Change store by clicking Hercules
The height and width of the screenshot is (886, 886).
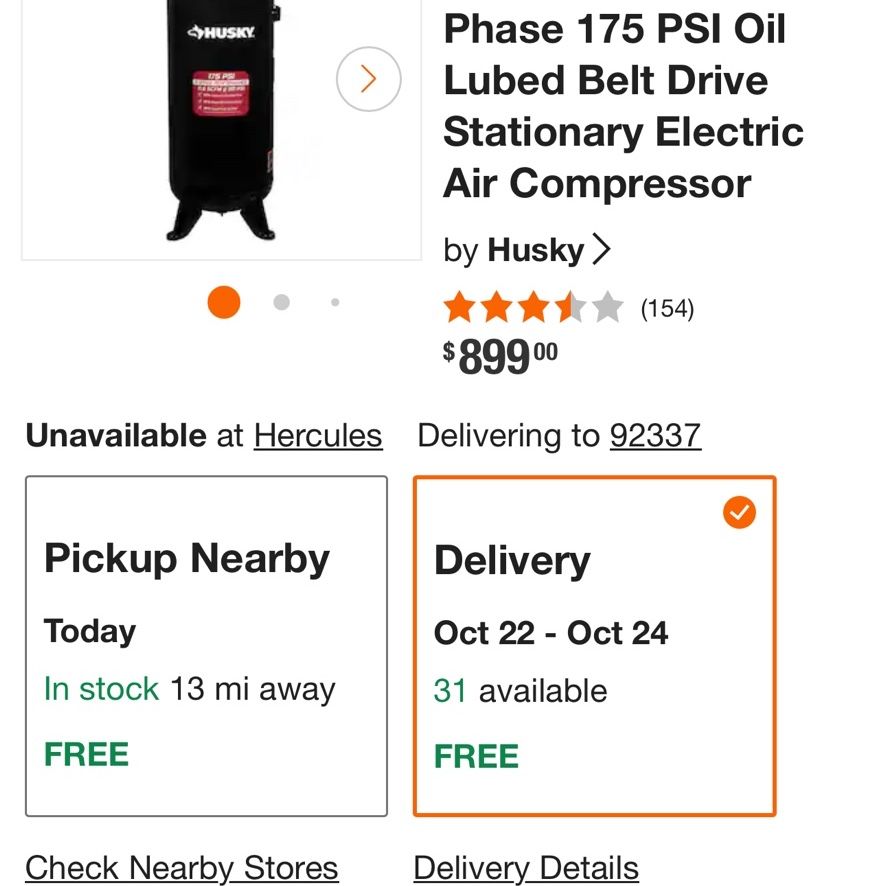click(318, 436)
